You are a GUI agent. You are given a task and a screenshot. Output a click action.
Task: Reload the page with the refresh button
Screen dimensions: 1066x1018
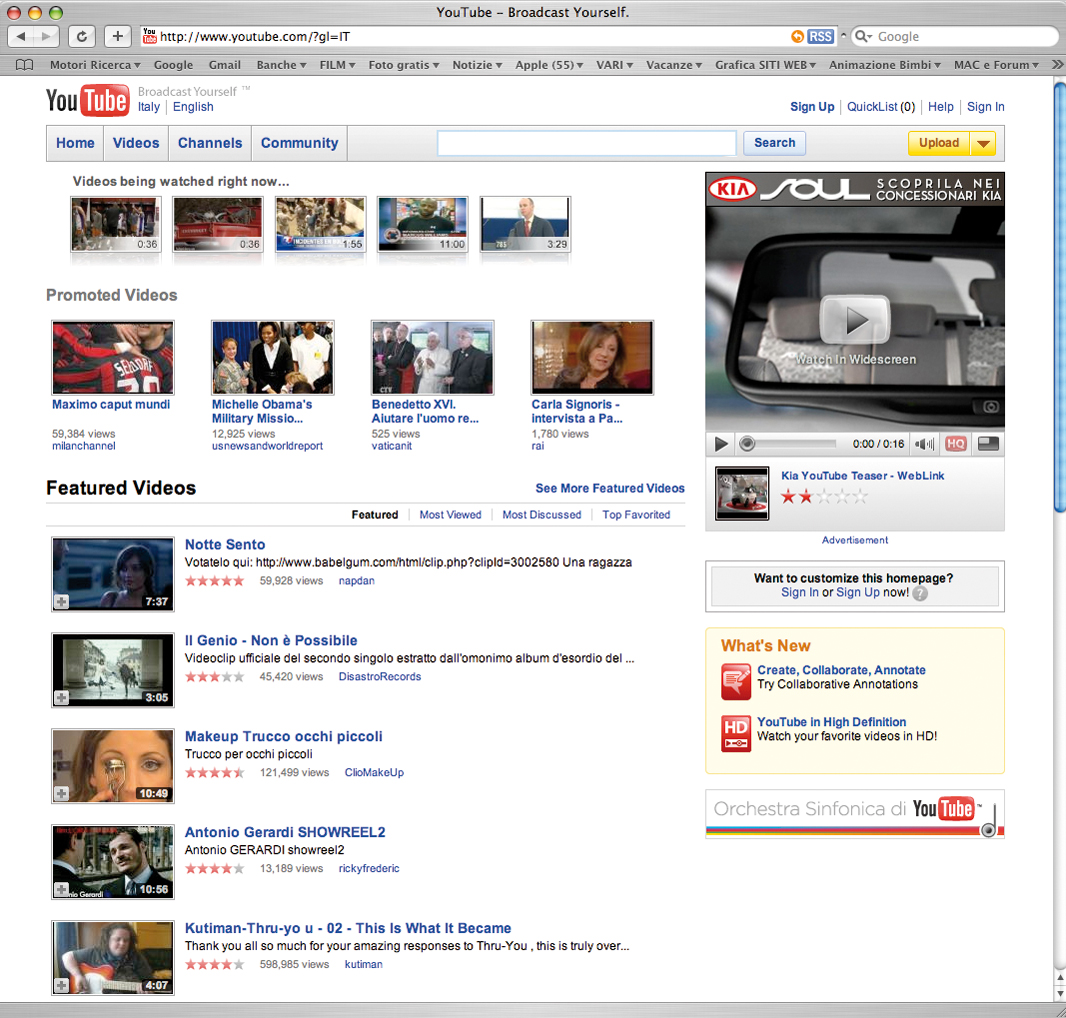pos(82,36)
